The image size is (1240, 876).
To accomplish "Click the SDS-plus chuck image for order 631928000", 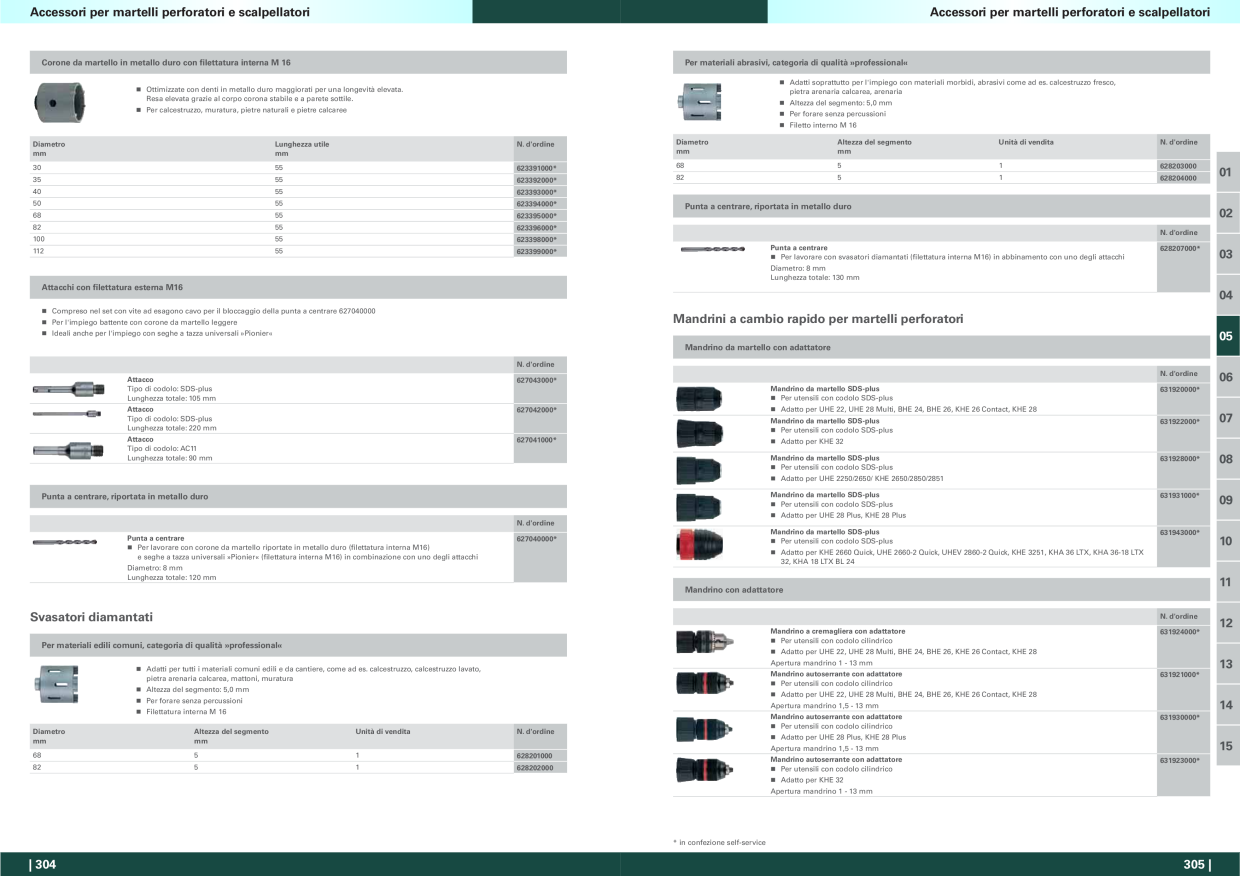I will click(698, 469).
